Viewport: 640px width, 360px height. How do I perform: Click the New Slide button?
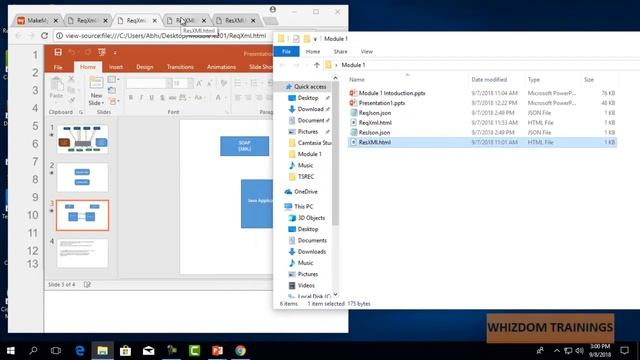tap(96, 91)
